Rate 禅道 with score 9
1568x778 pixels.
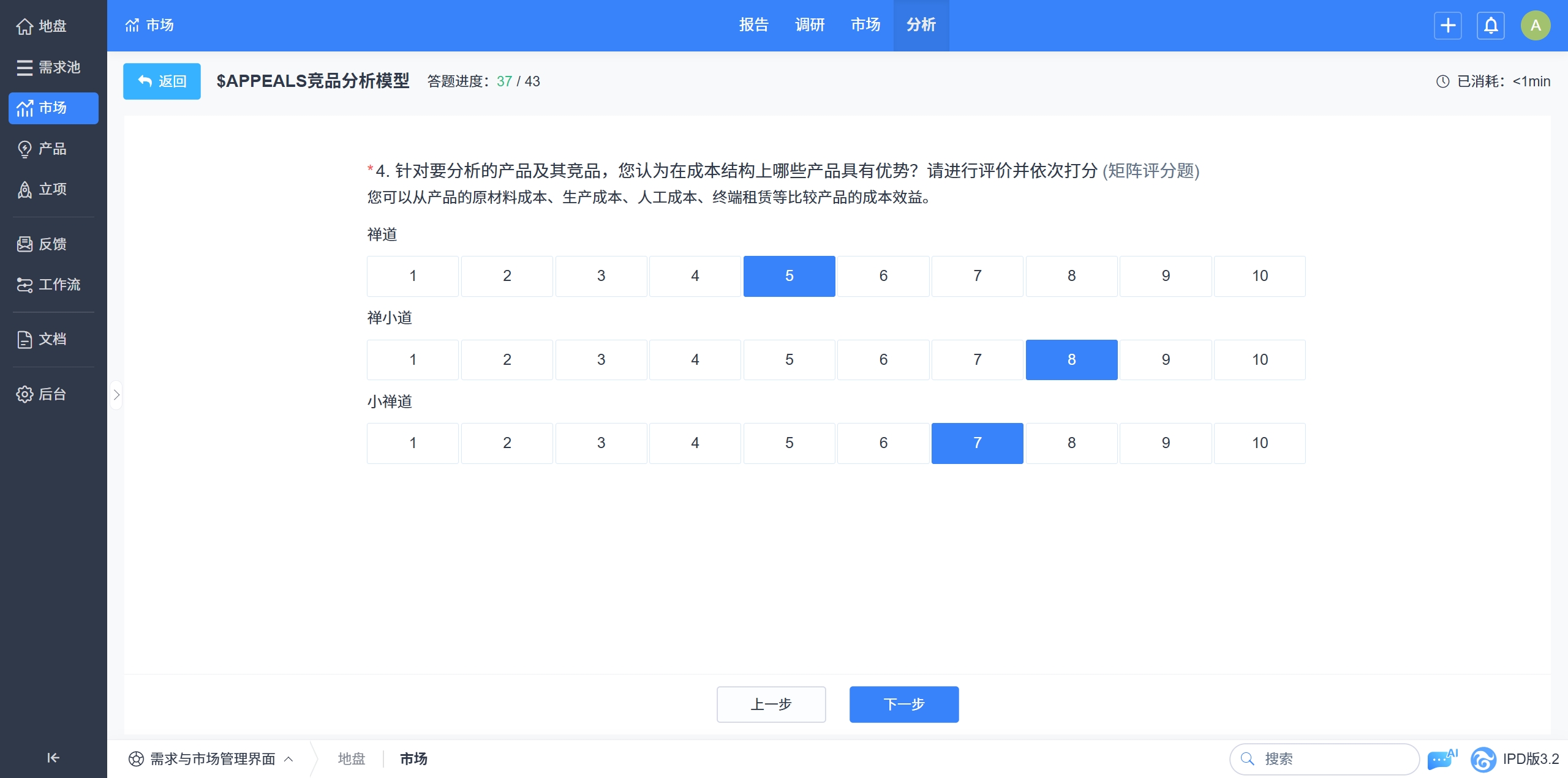pyautogui.click(x=1165, y=276)
